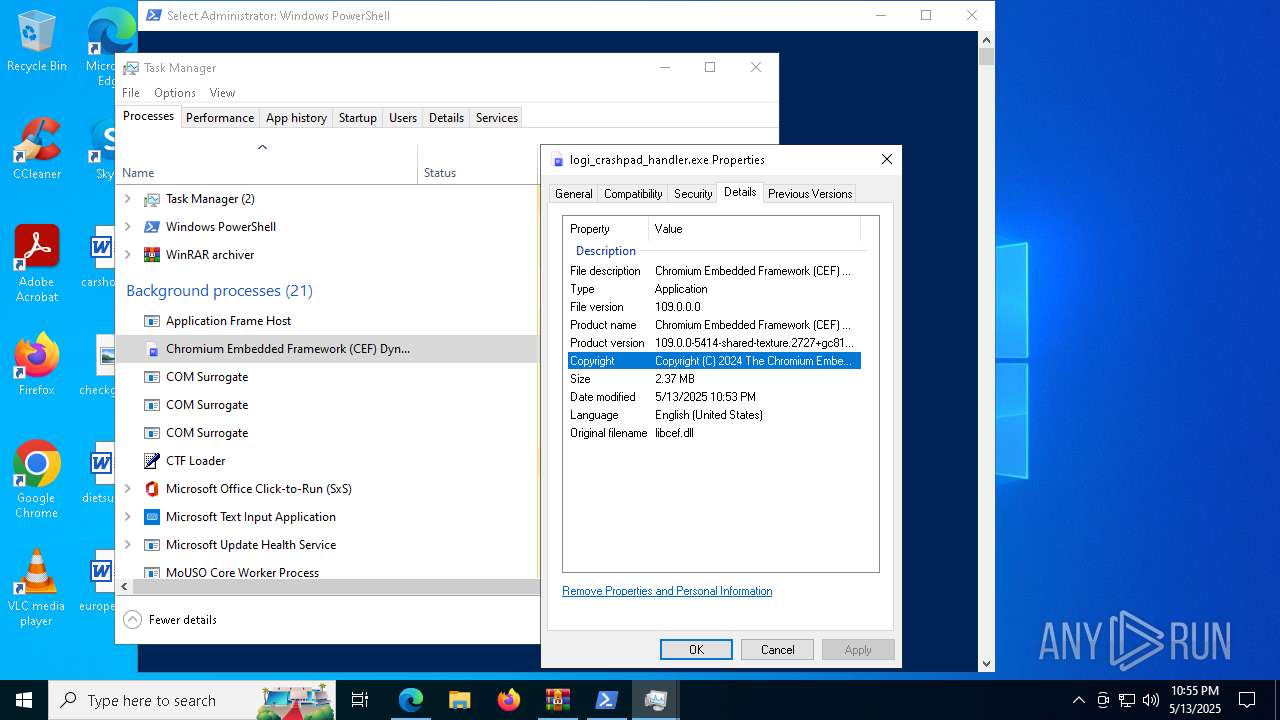The image size is (1280, 720).
Task: Click the Microsoft Office Click-to-Run process
Action: click(x=327, y=489)
